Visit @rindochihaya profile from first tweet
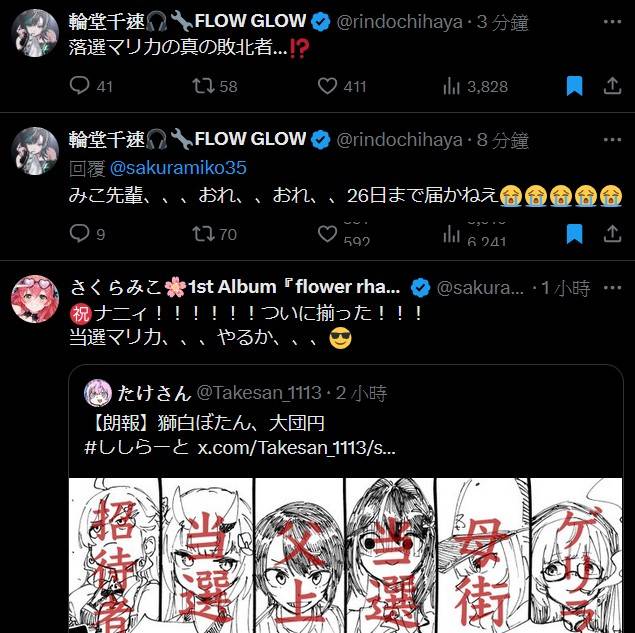The width and height of the screenshot is (635, 633). click(x=399, y=22)
